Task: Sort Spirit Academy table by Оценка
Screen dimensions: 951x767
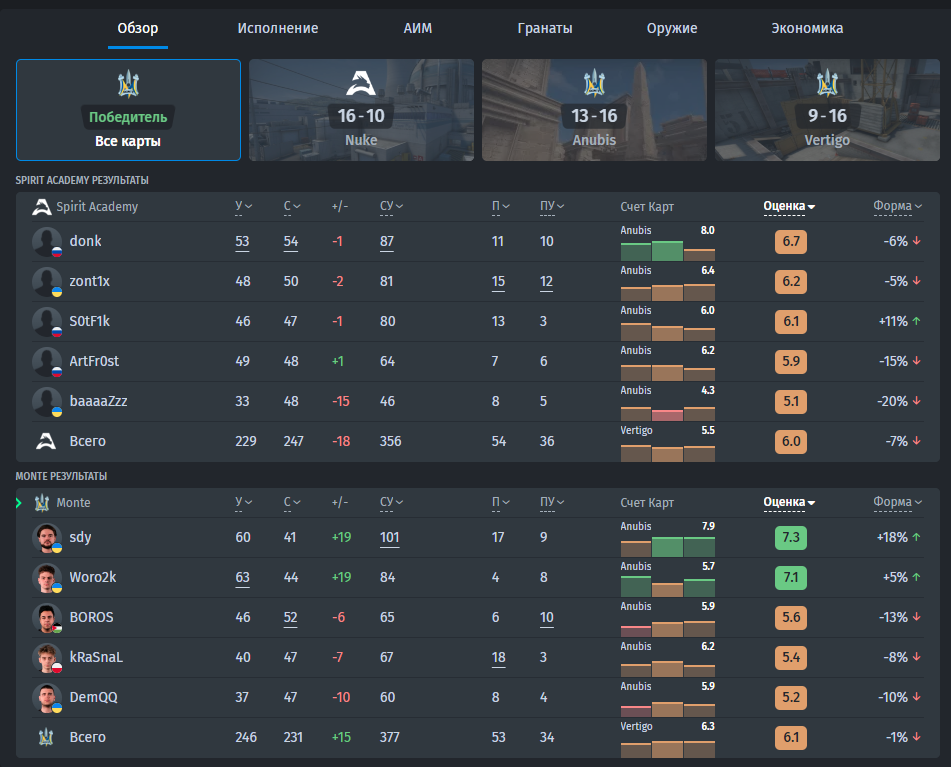Action: pos(789,207)
